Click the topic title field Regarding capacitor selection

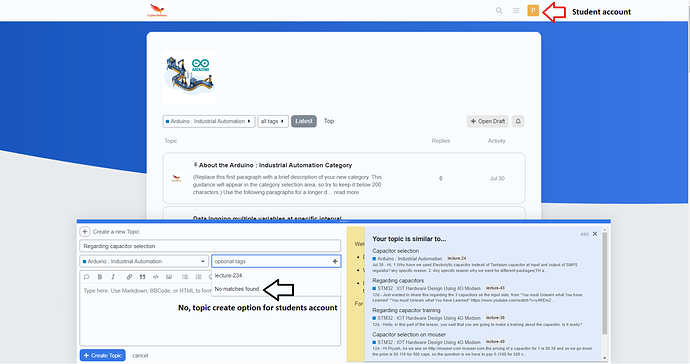tap(210, 246)
